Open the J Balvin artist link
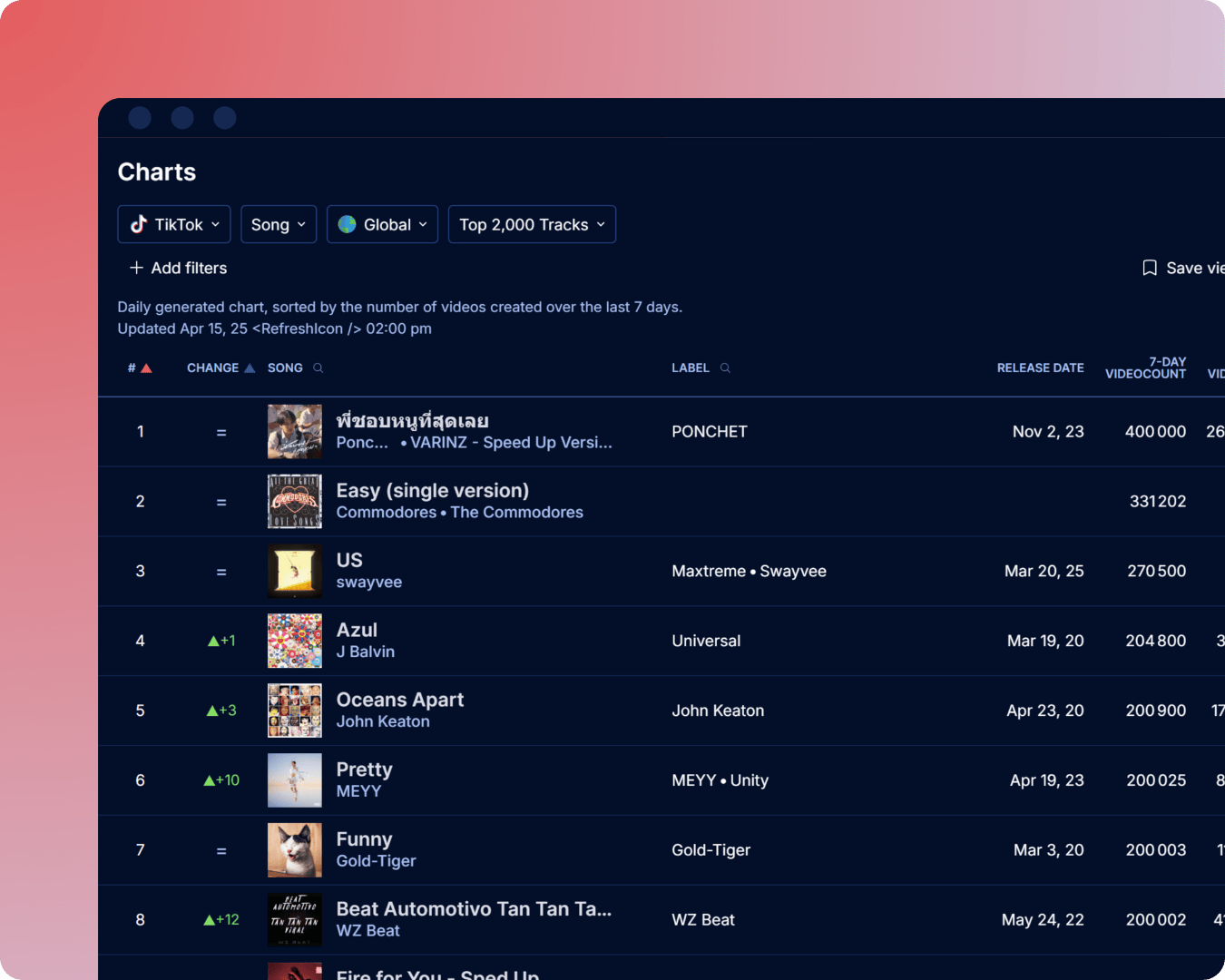The image size is (1225, 980). click(x=366, y=652)
